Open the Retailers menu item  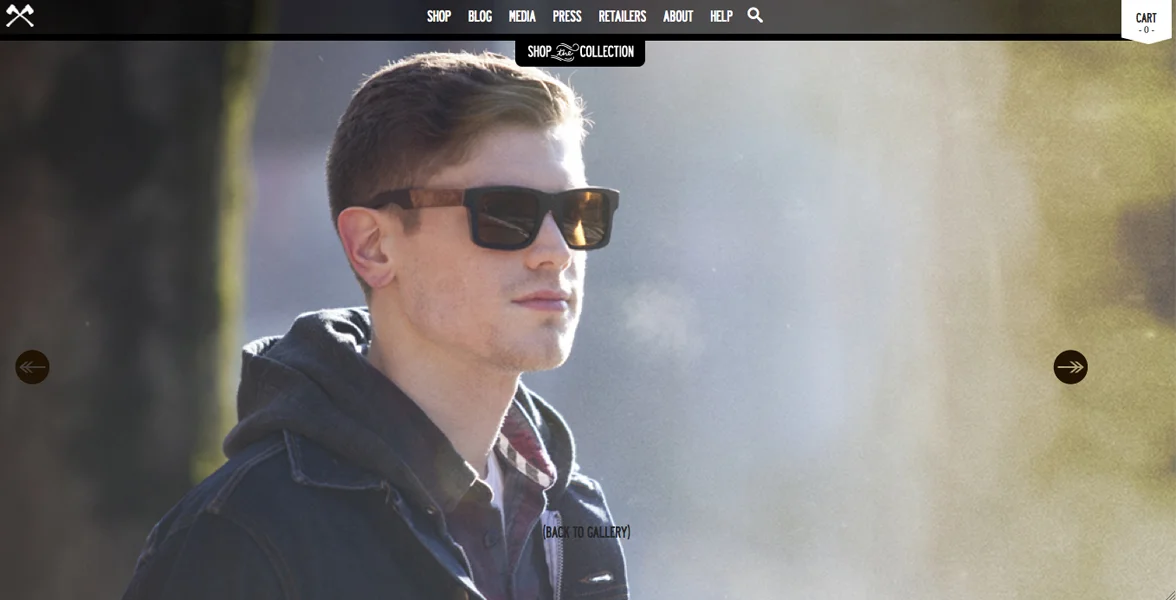coord(622,16)
